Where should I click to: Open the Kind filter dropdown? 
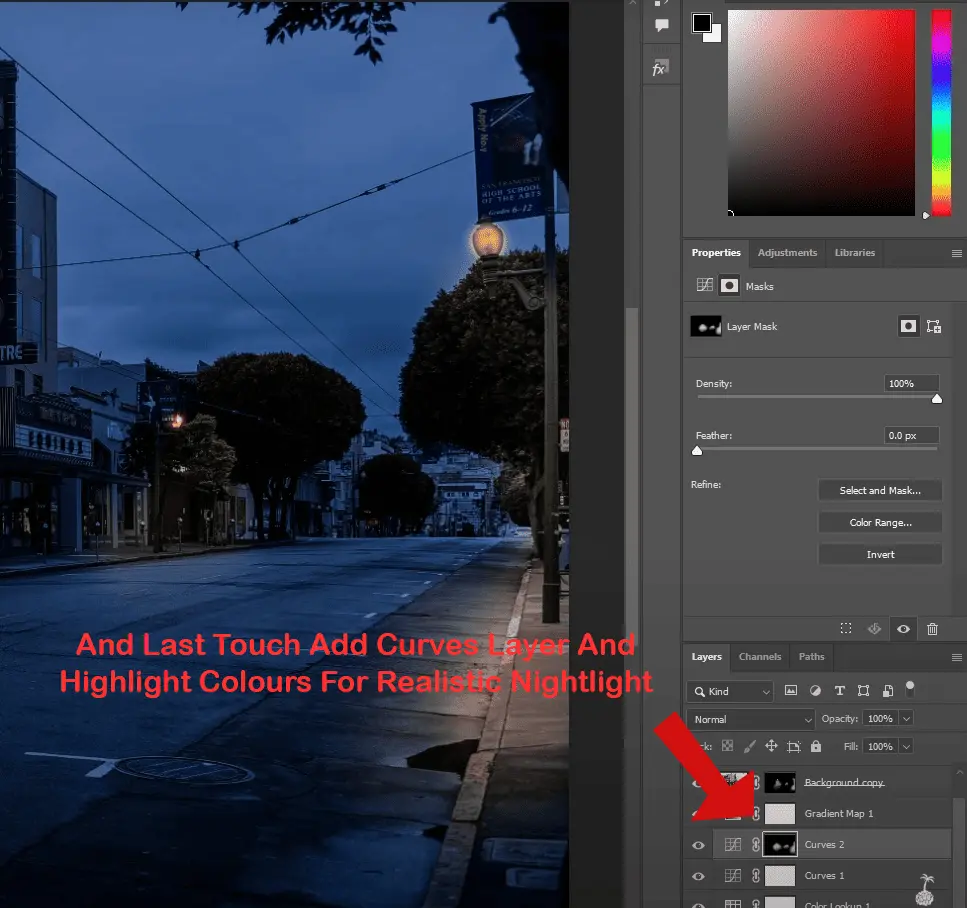[x=730, y=690]
